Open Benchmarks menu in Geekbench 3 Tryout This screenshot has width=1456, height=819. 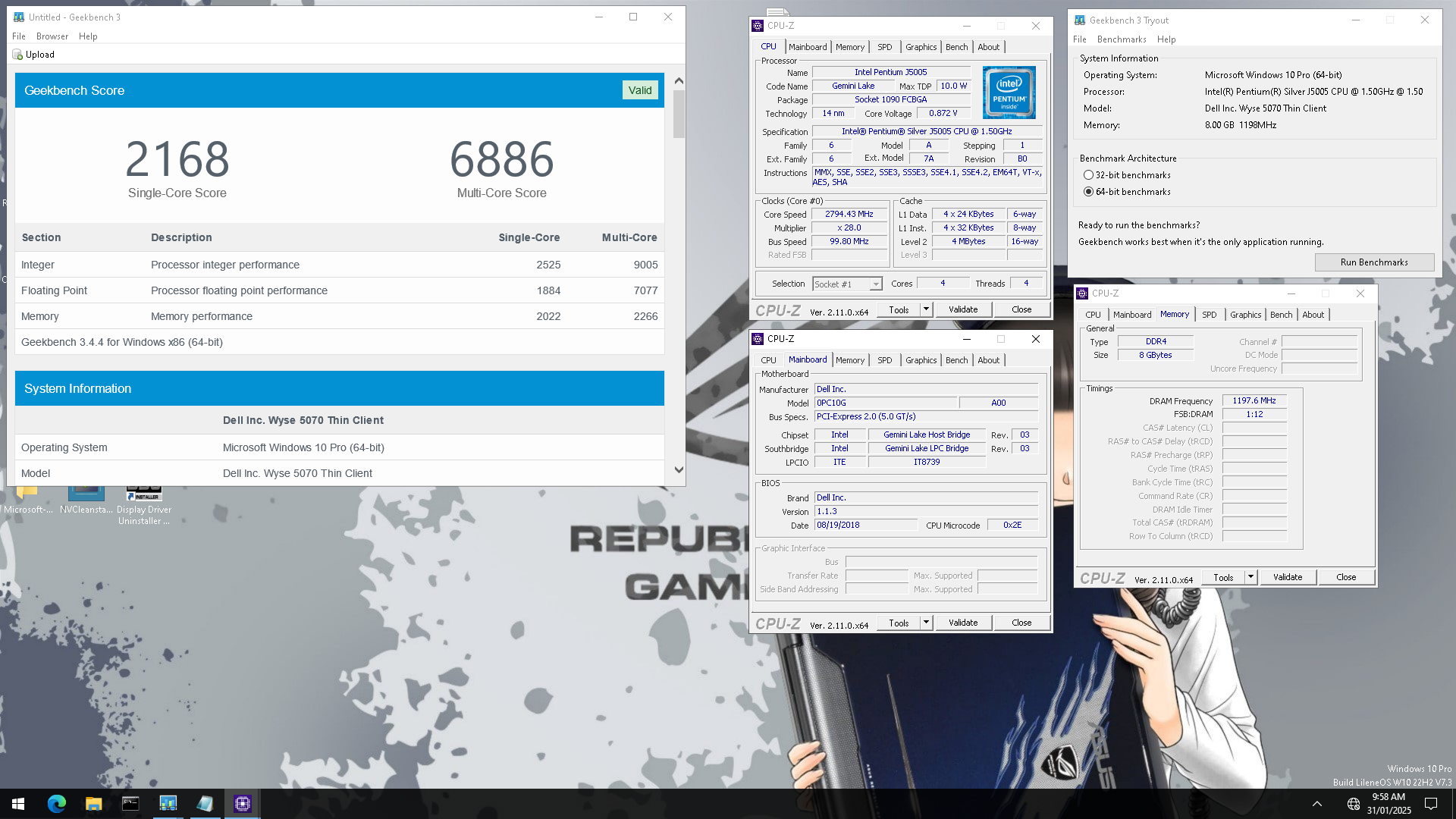pyautogui.click(x=1122, y=39)
